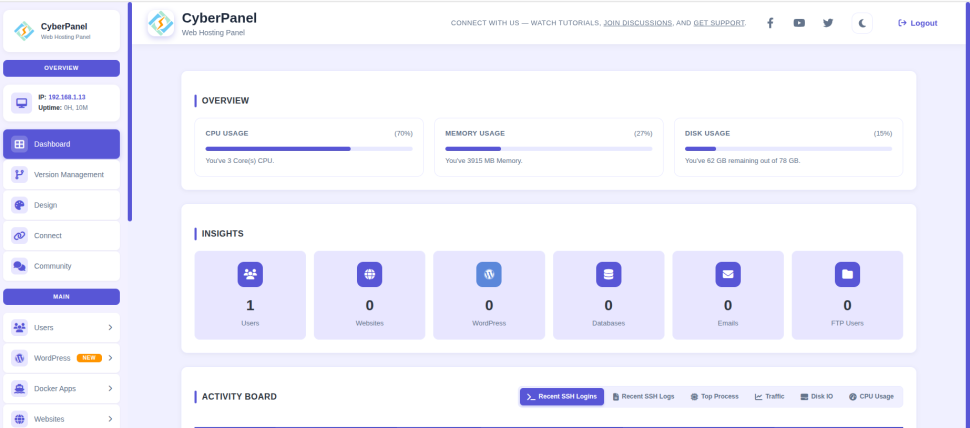Viewport: 970px width, 428px height.
Task: Click the Community chat bubbles icon
Action: [x=19, y=266]
